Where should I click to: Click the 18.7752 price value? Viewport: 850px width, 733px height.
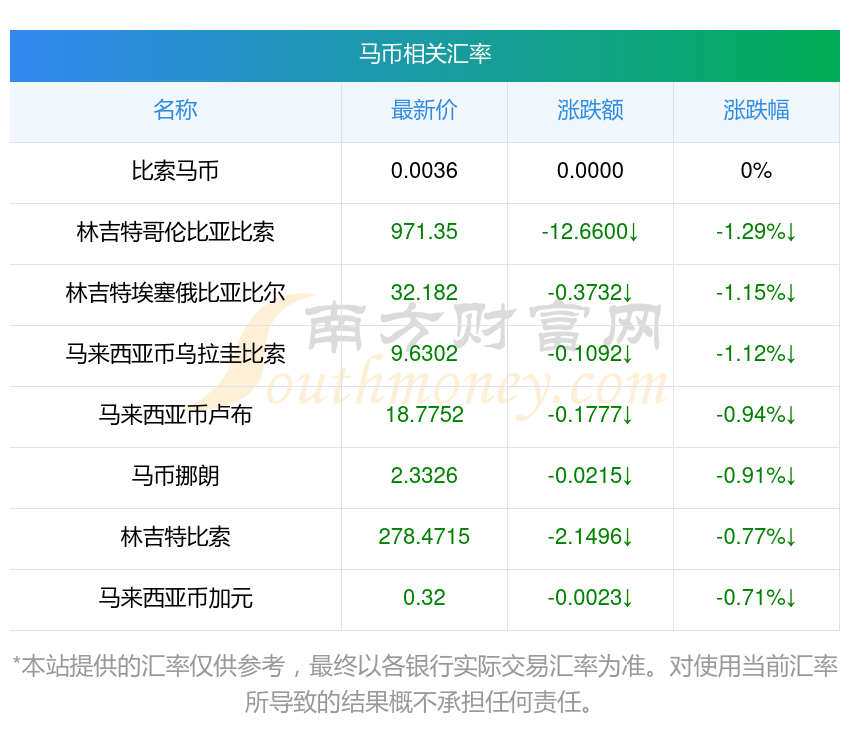[x=424, y=415]
